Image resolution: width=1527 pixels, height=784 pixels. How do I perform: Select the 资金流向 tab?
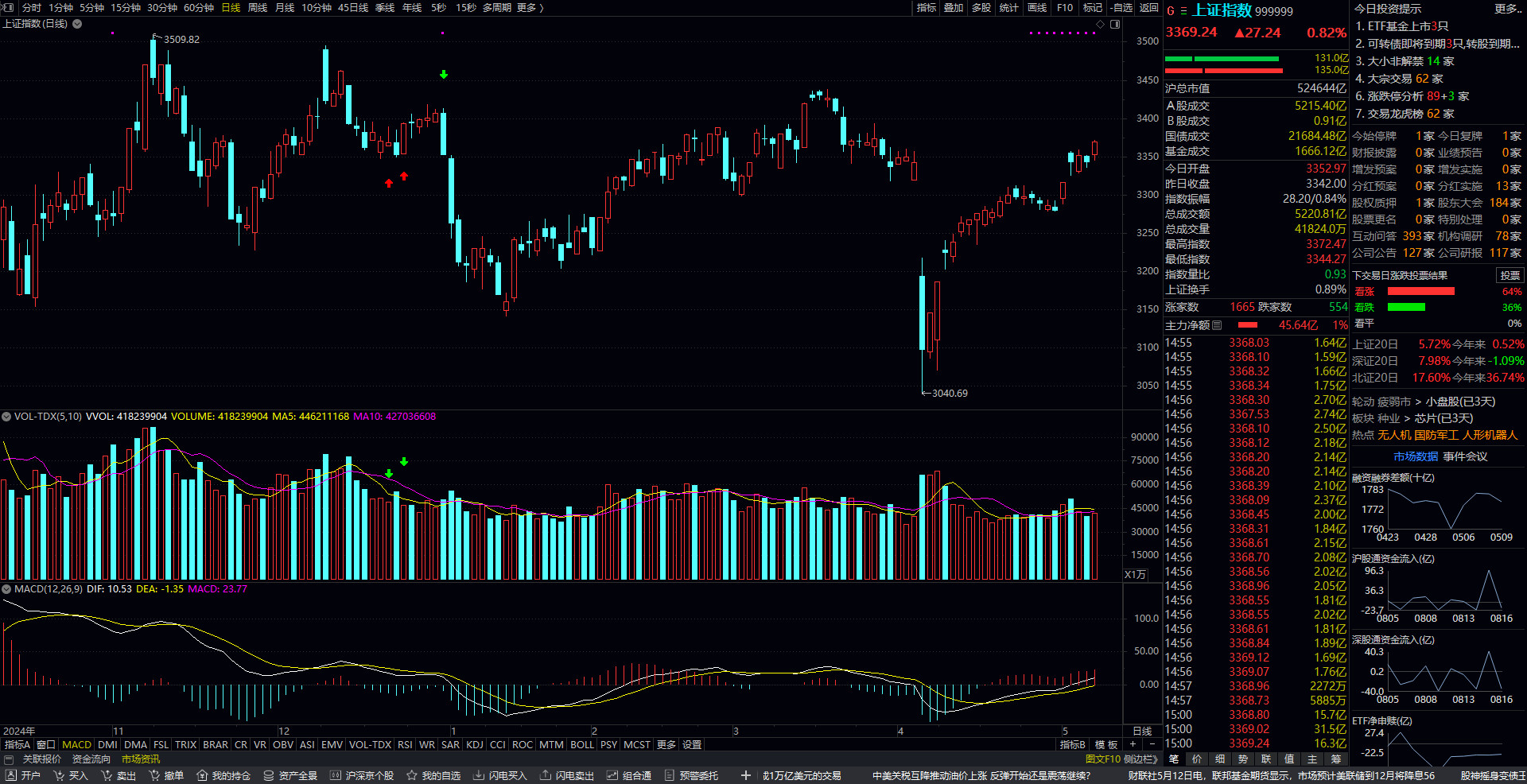coord(91,759)
